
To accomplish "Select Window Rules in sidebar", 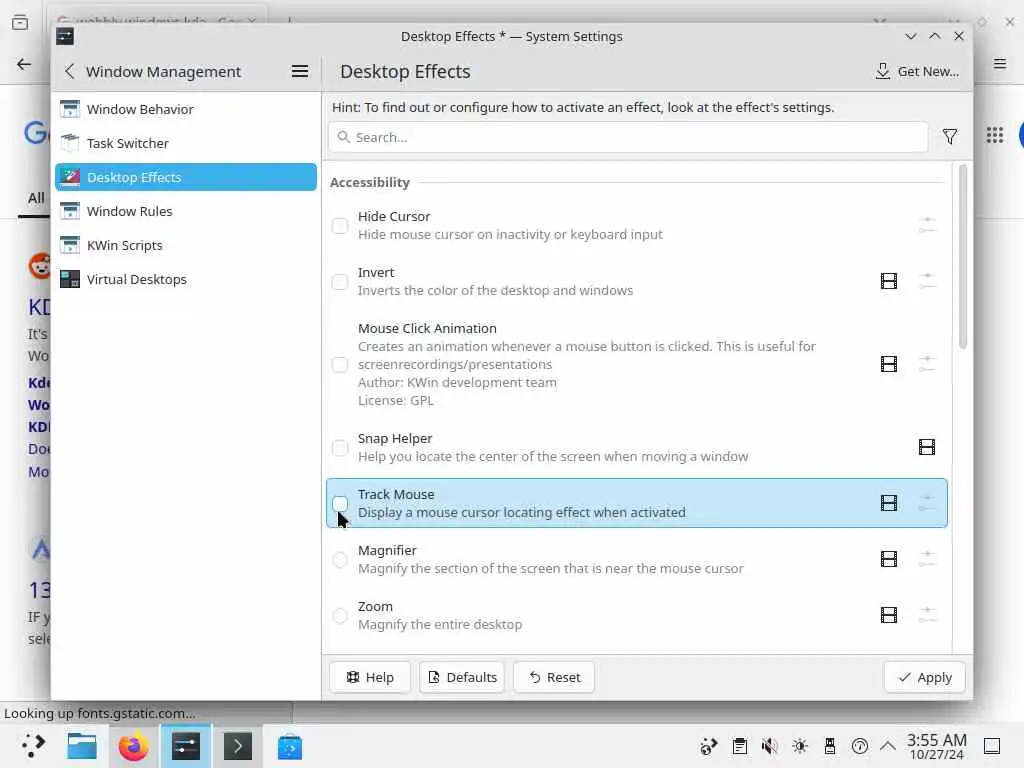I will [185, 211].
